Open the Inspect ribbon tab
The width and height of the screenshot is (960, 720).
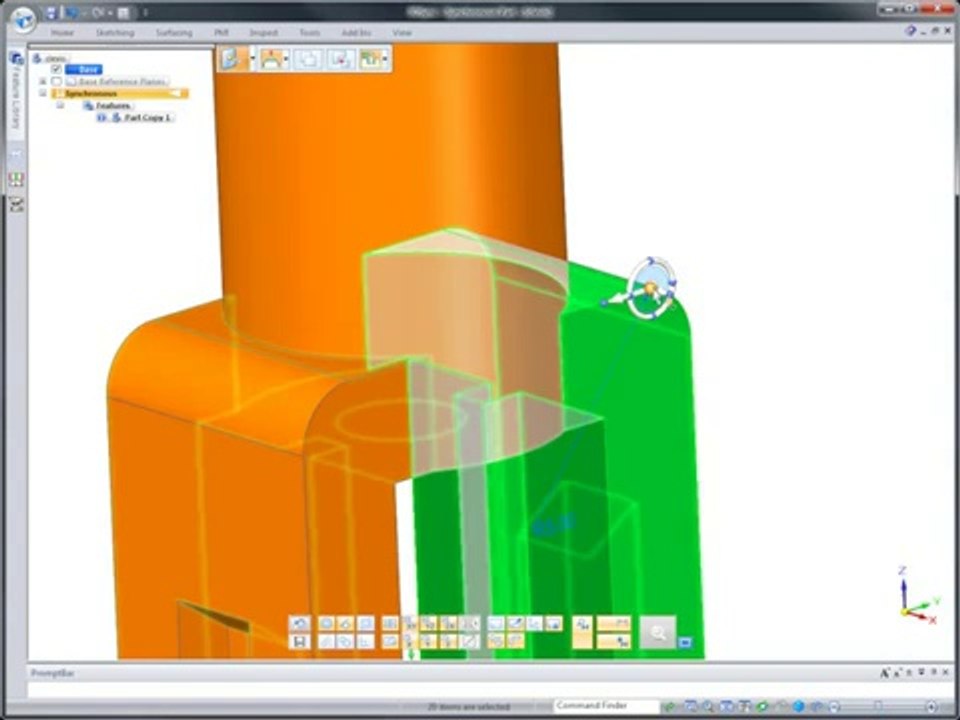[x=263, y=32]
